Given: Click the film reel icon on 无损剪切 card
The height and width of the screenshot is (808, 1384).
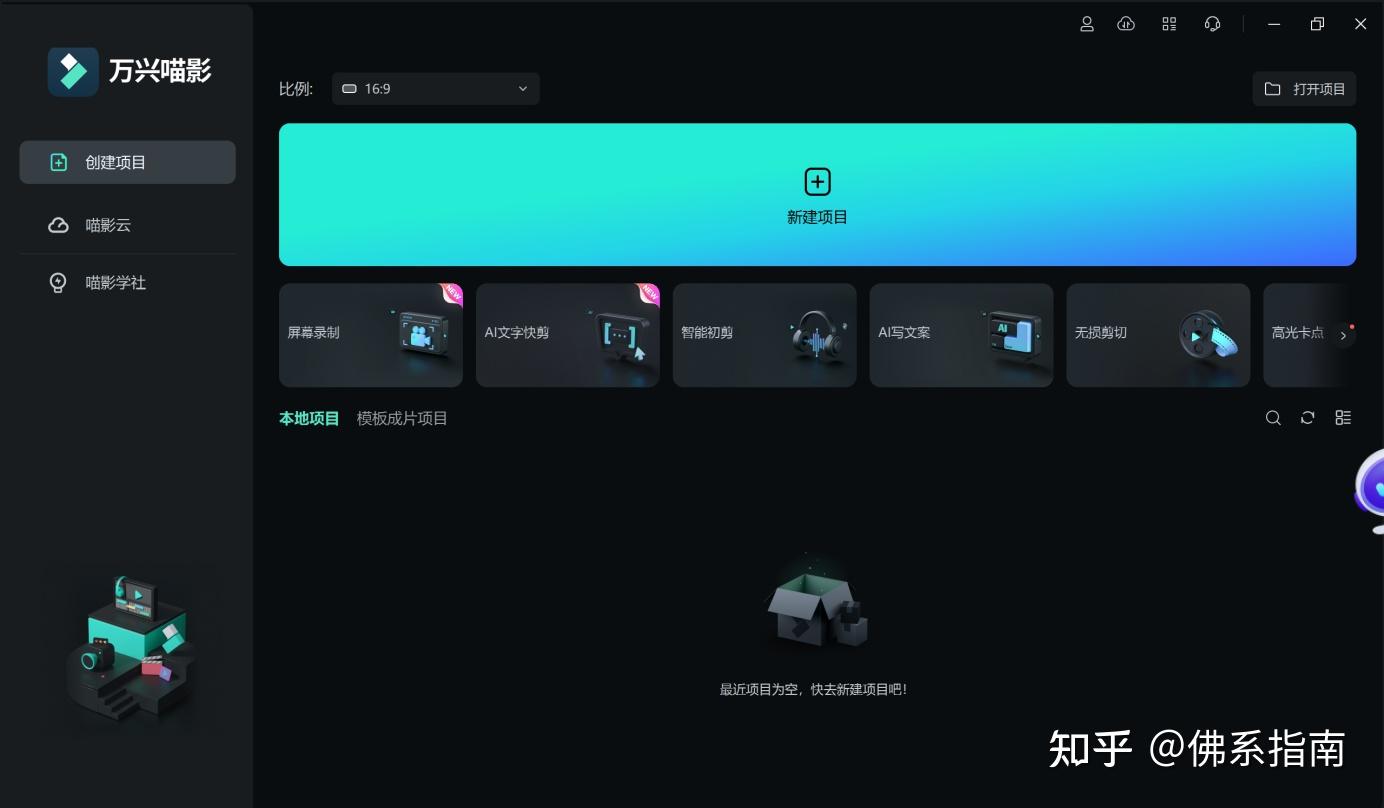Looking at the screenshot, I should (x=1208, y=335).
